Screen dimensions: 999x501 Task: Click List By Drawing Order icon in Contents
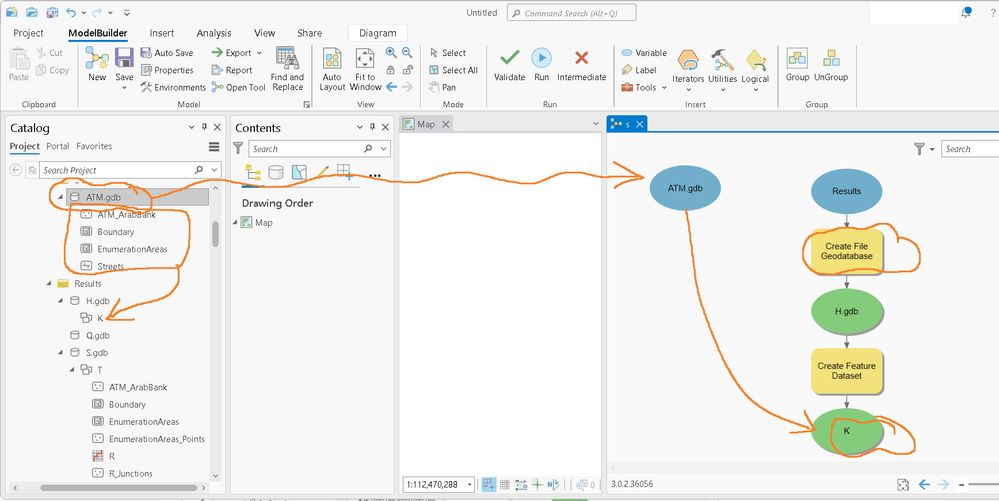tap(253, 173)
